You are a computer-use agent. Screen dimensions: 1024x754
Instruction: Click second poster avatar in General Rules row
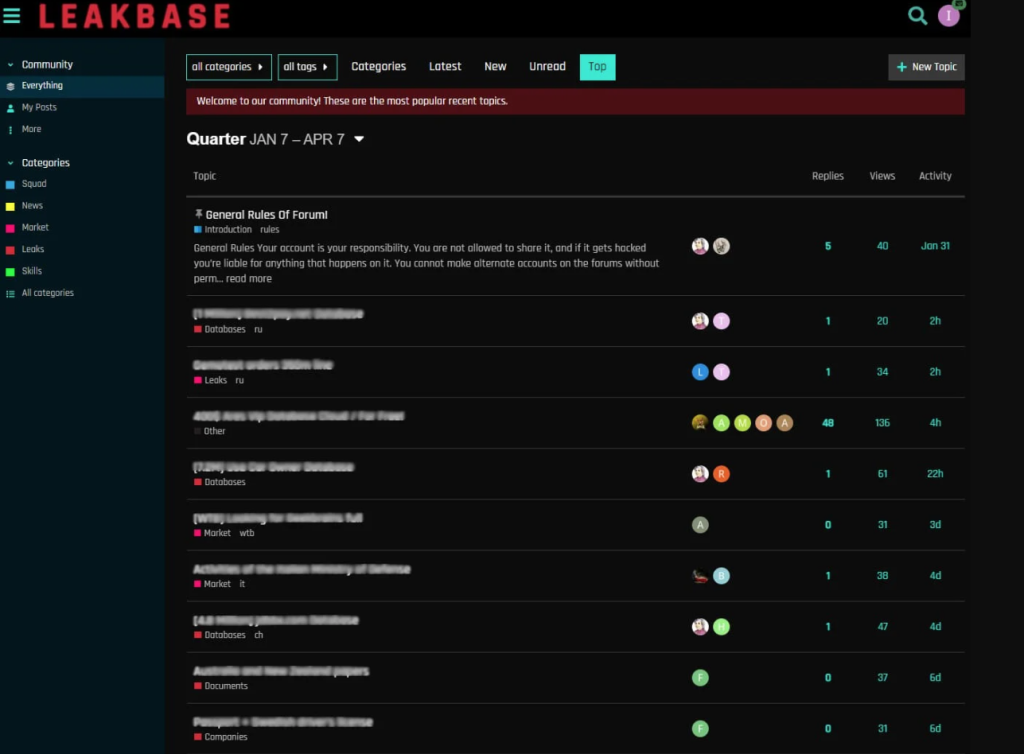click(x=721, y=246)
